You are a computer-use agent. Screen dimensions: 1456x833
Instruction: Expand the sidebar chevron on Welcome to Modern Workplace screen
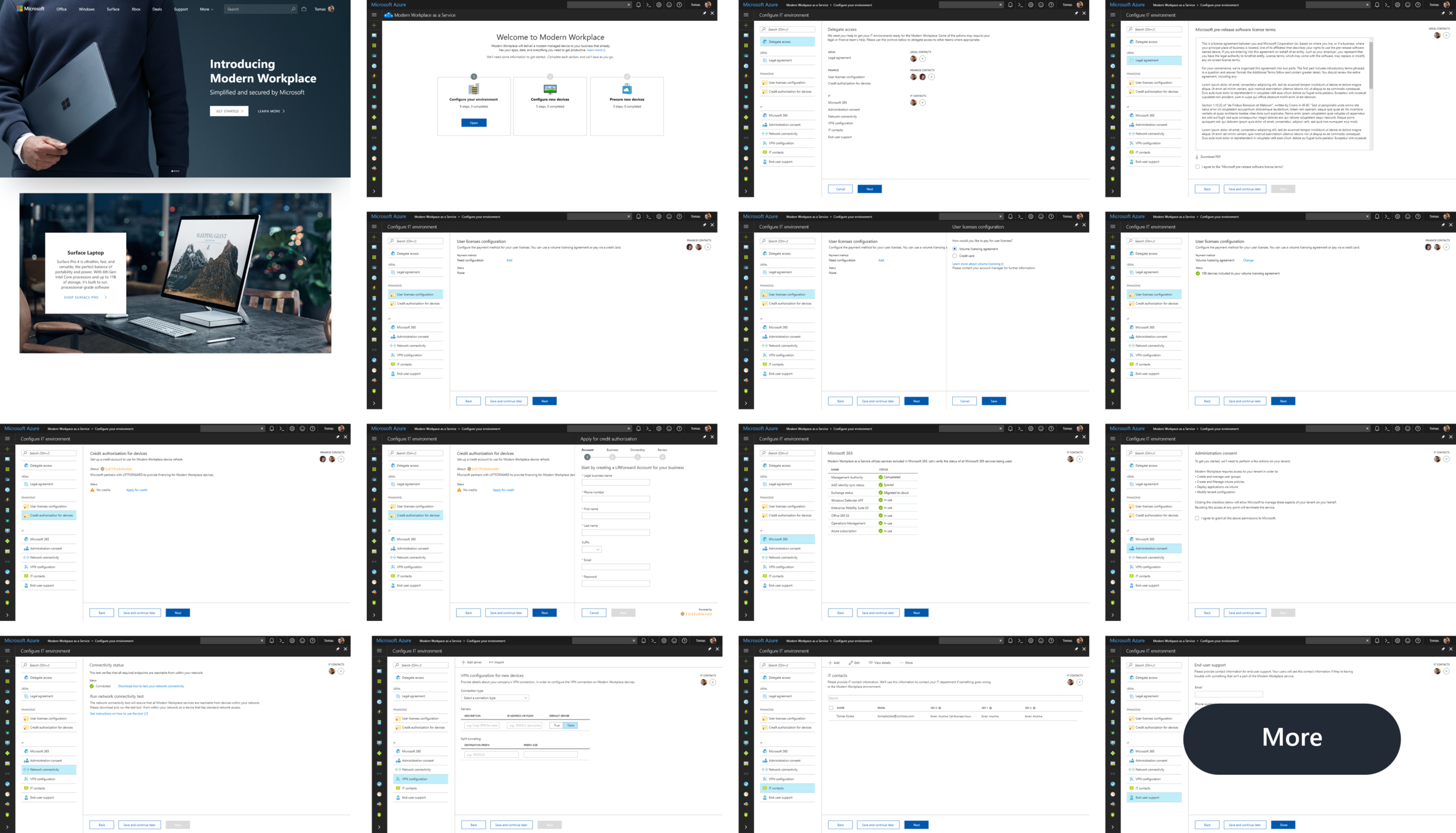point(374,191)
